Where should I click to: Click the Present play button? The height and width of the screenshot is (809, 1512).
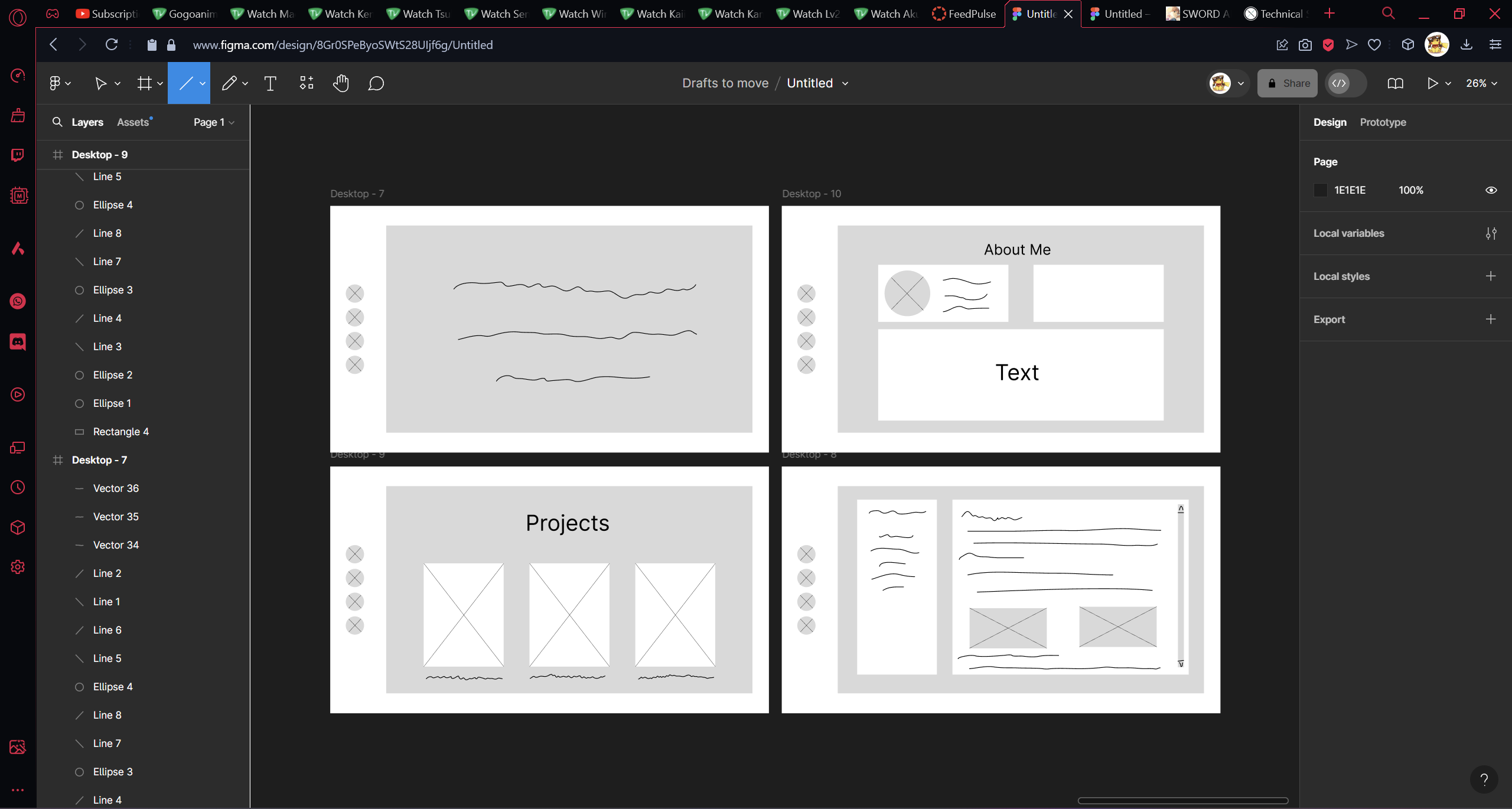click(x=1432, y=83)
